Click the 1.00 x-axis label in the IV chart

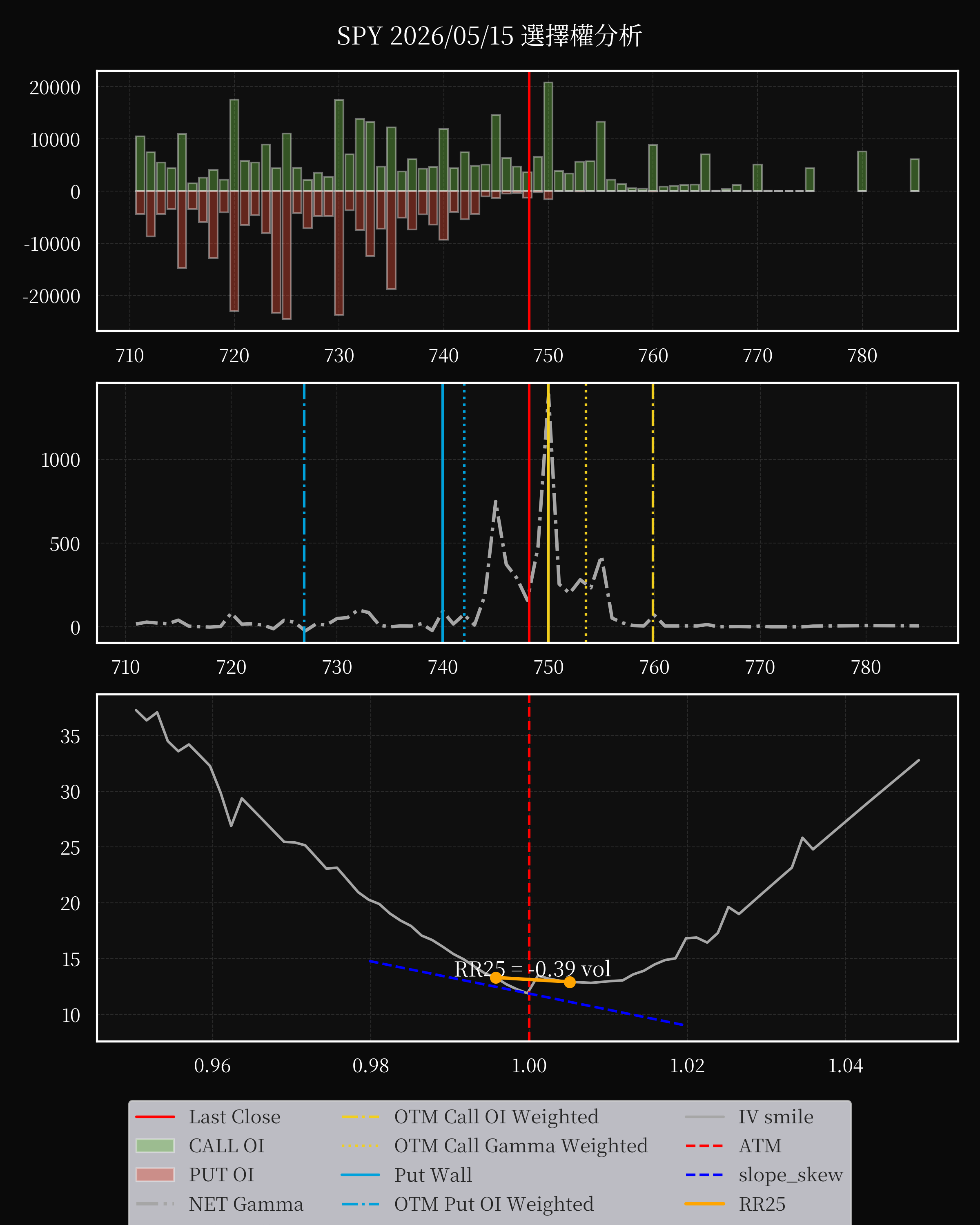click(x=529, y=1065)
